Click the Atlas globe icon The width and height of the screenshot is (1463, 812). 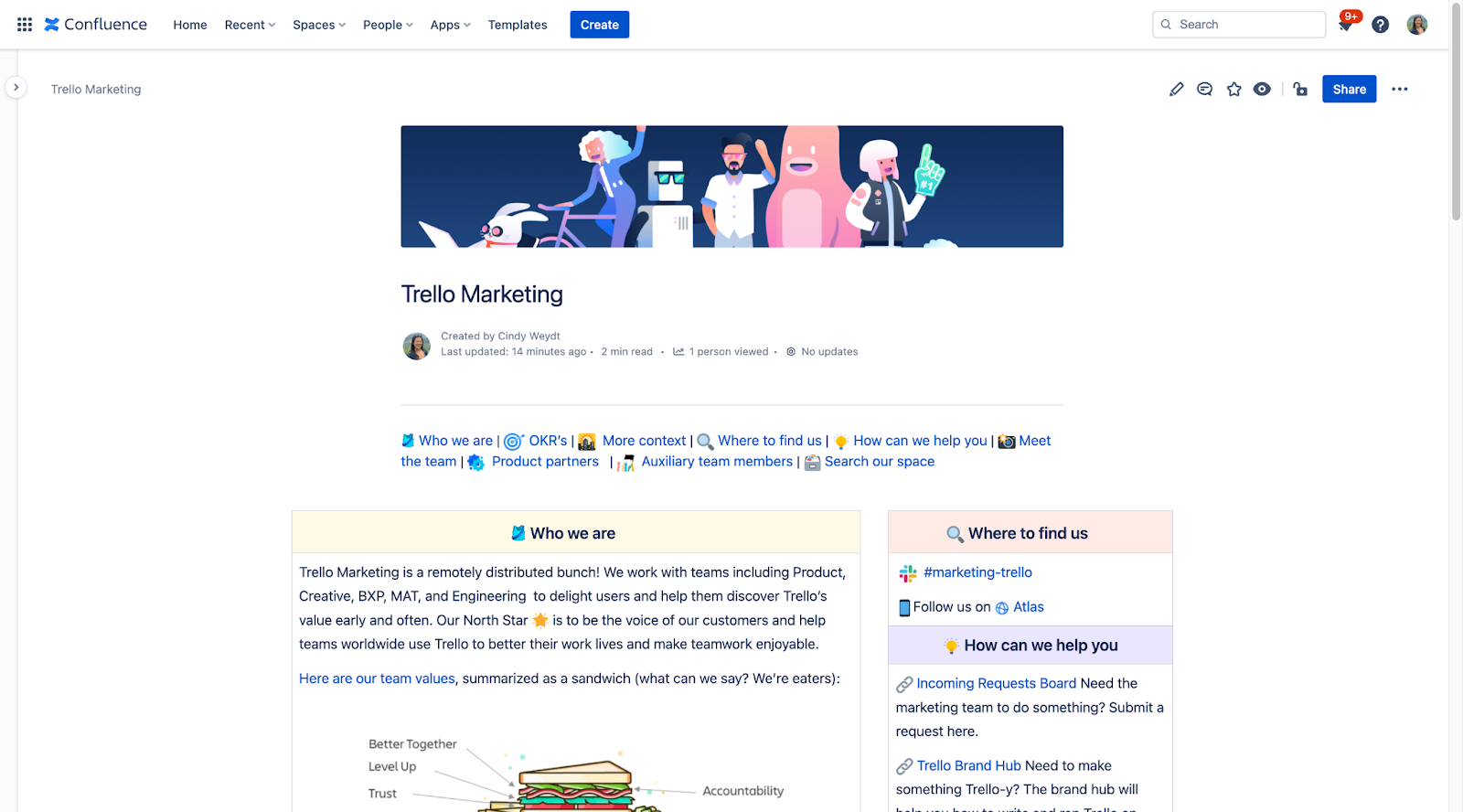coord(1002,608)
